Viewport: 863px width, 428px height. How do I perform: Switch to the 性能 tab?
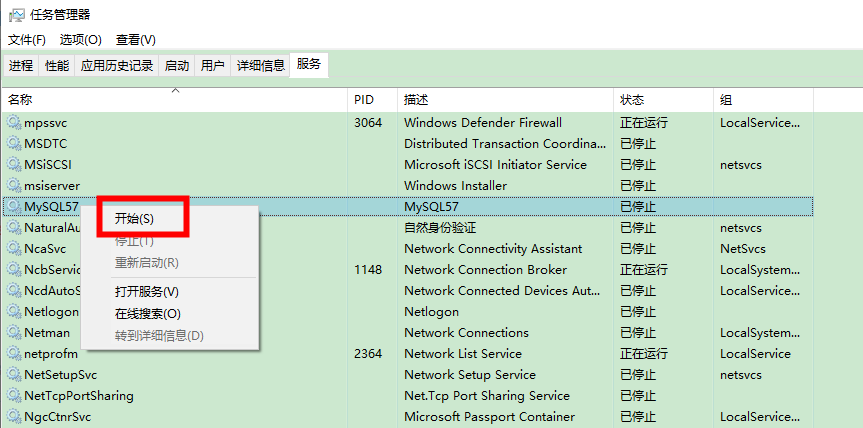coord(57,66)
